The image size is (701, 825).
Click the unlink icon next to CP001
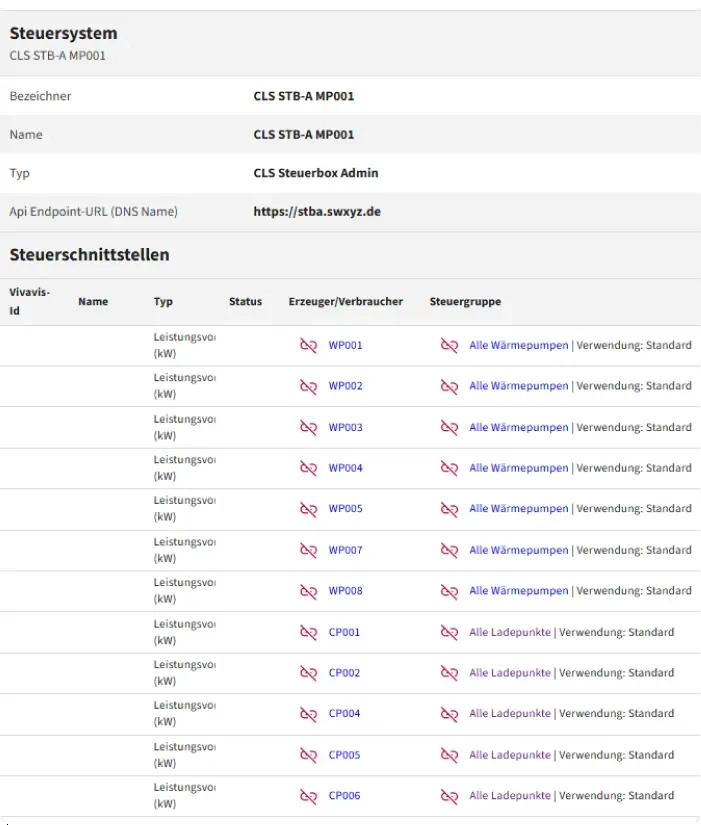(x=308, y=632)
